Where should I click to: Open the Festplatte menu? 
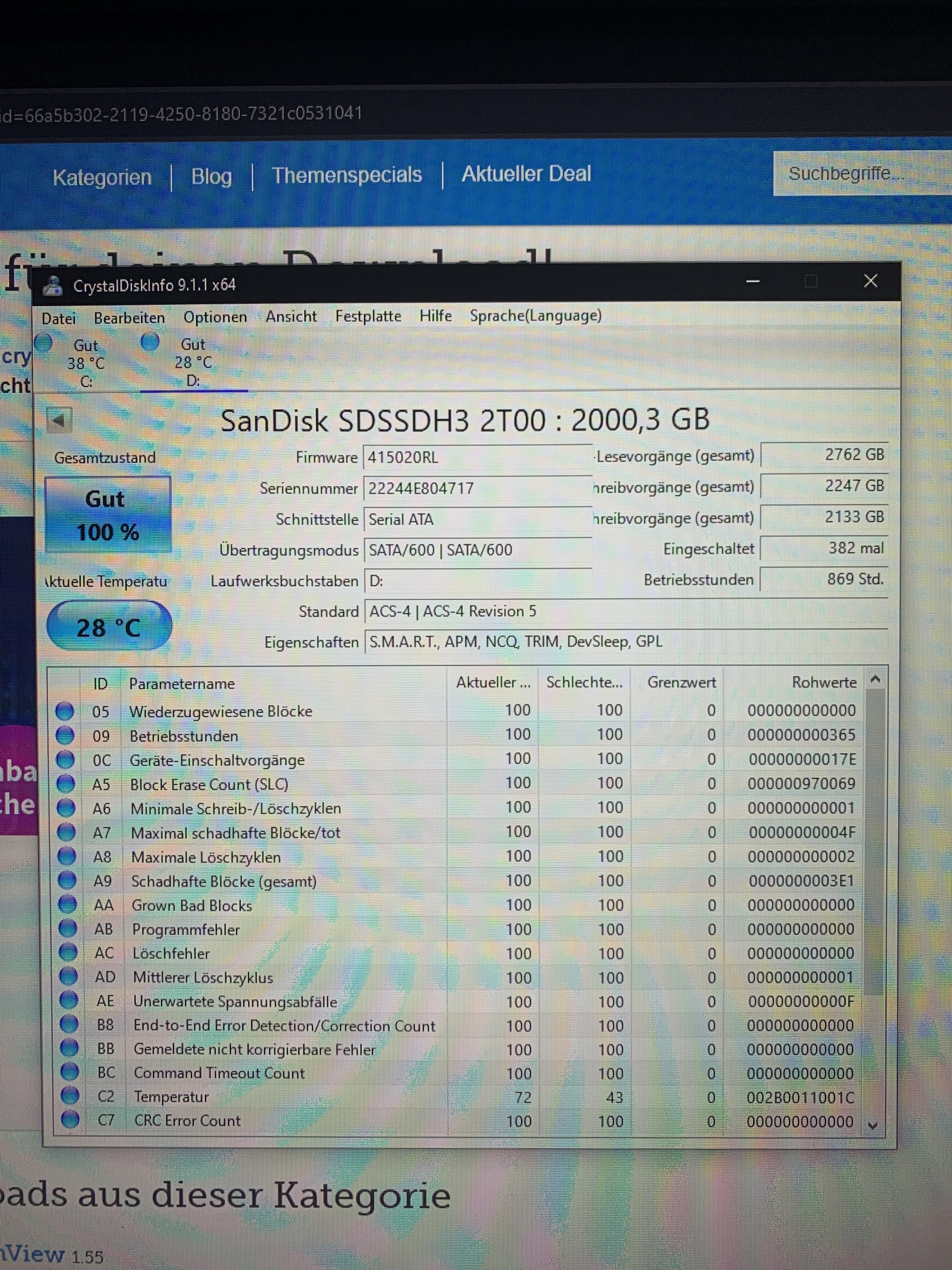pos(368,316)
